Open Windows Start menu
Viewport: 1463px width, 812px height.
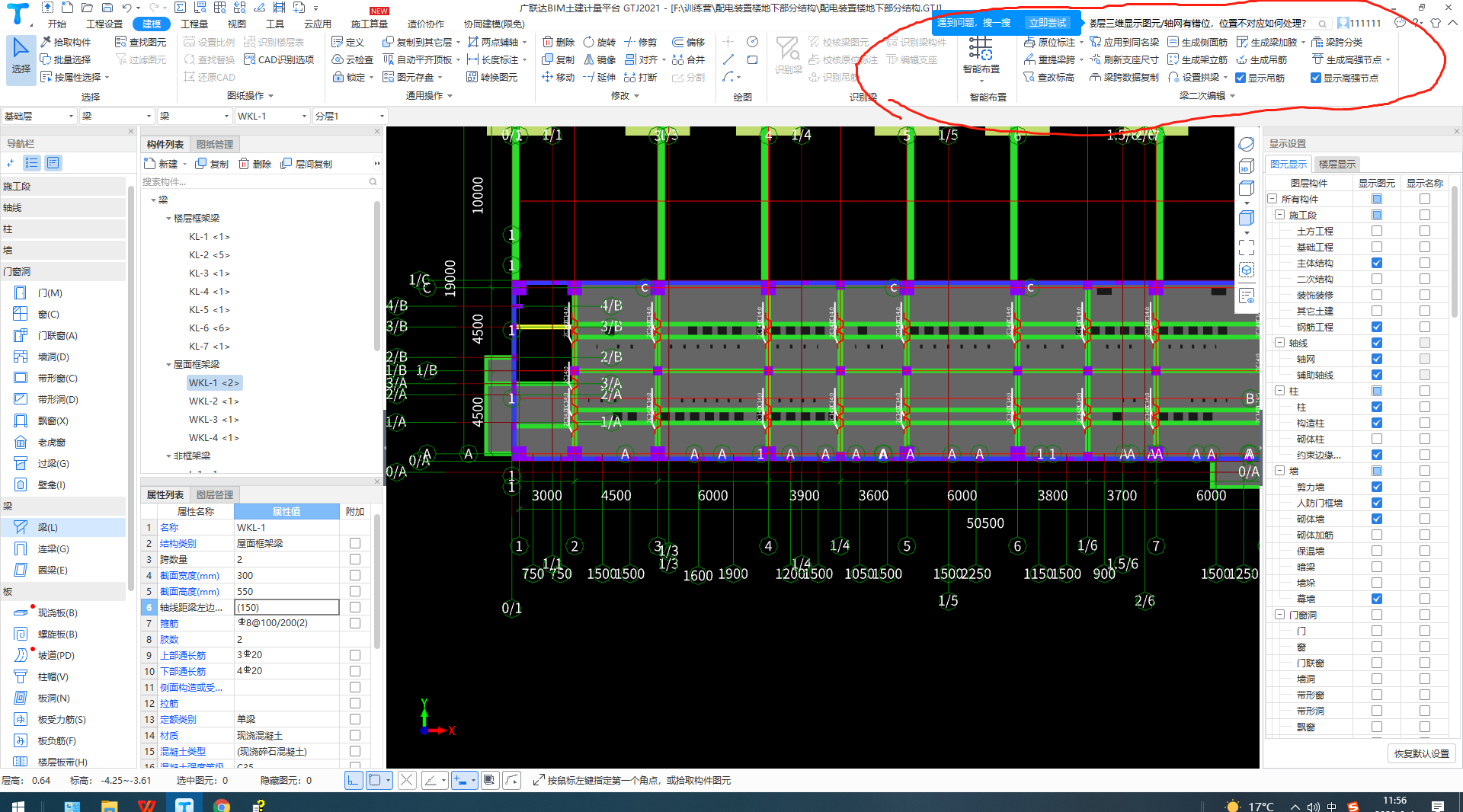click(x=18, y=805)
